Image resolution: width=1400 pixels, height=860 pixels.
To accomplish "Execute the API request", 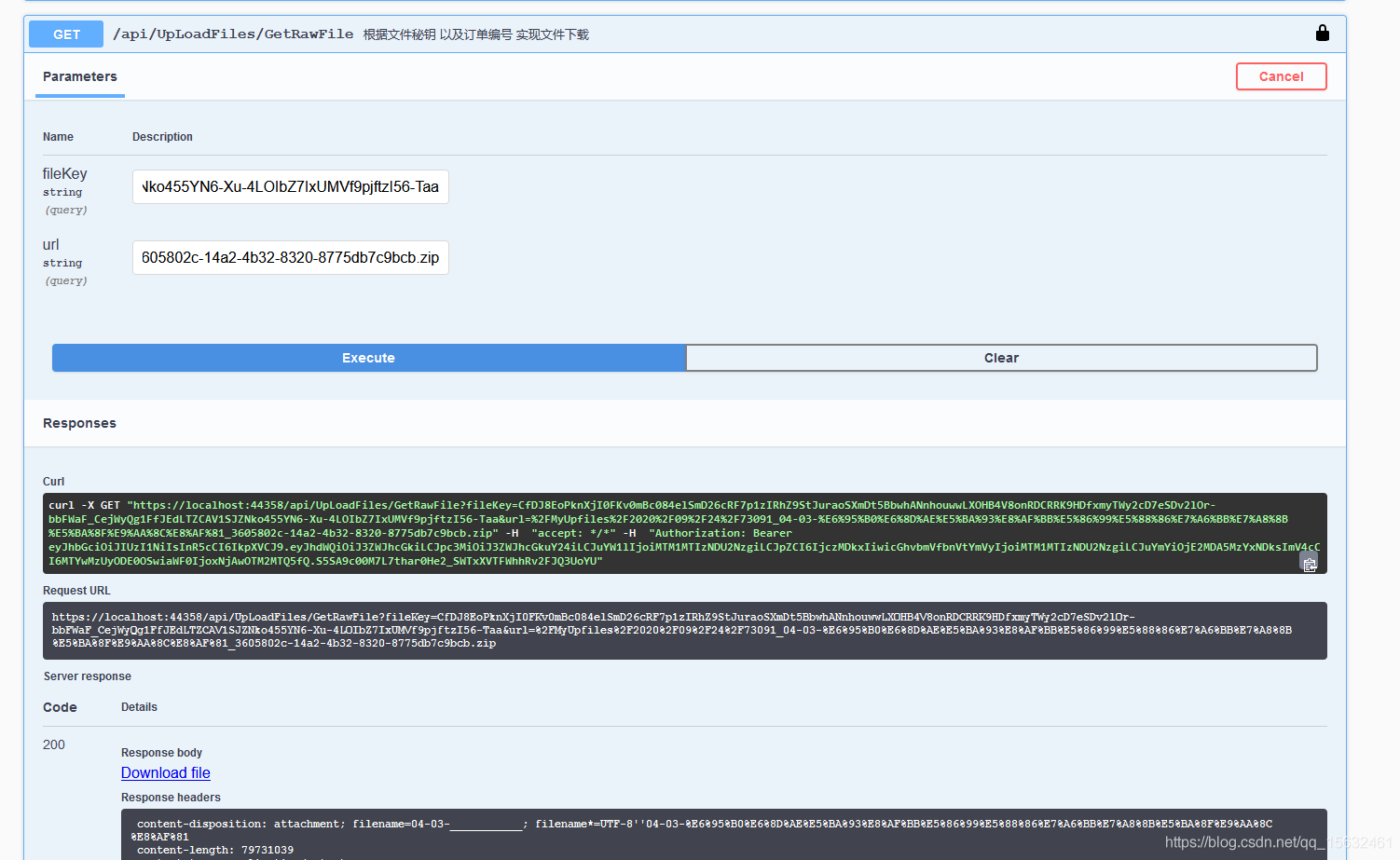I will tap(369, 358).
